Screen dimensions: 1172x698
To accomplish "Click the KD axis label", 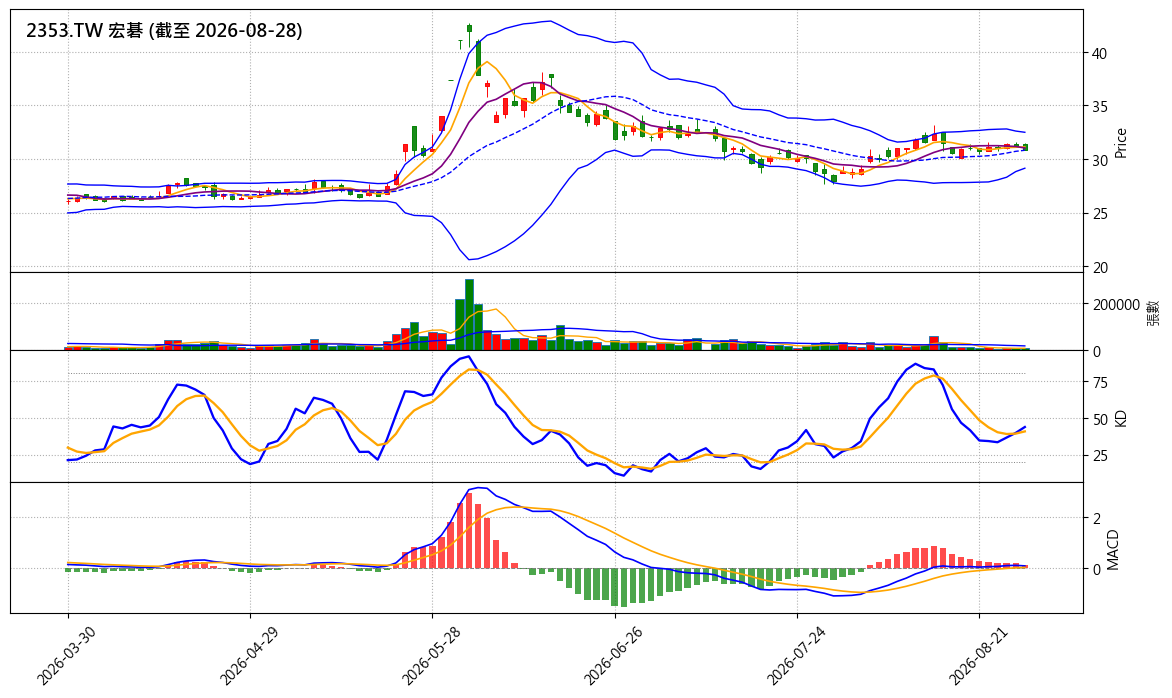I will click(x=1120, y=419).
